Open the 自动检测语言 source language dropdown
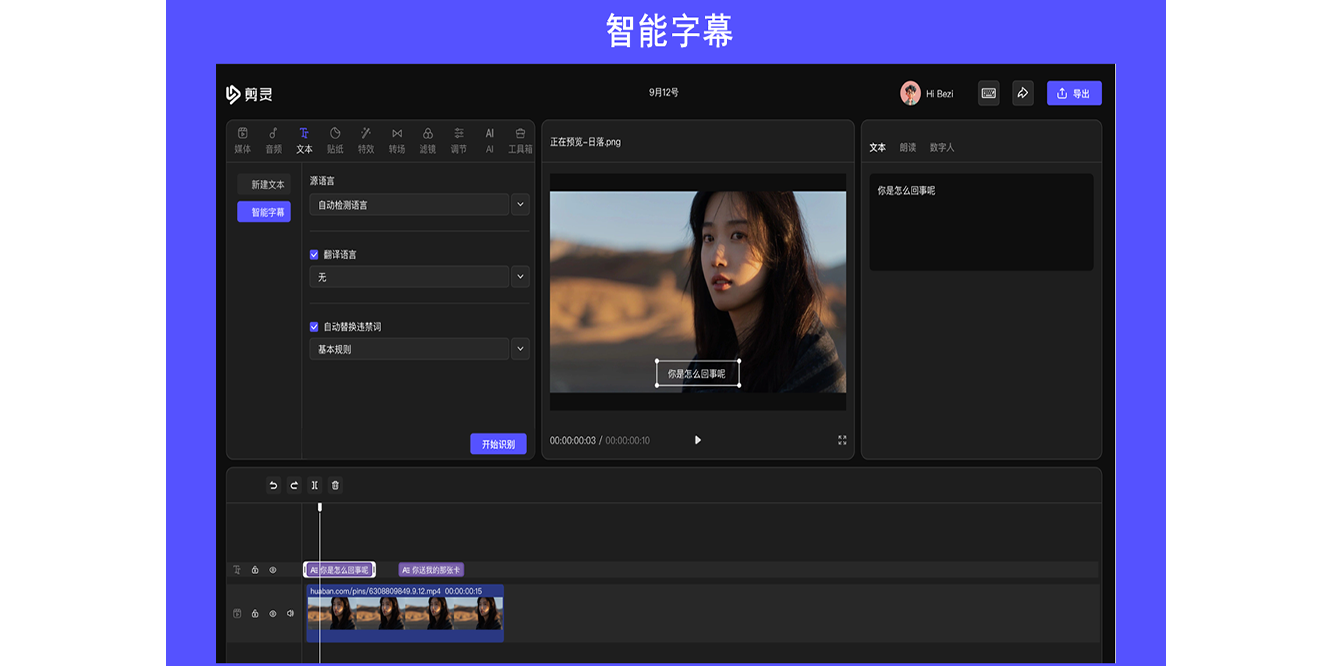Screen dimensions: 1332x666 tap(520, 204)
